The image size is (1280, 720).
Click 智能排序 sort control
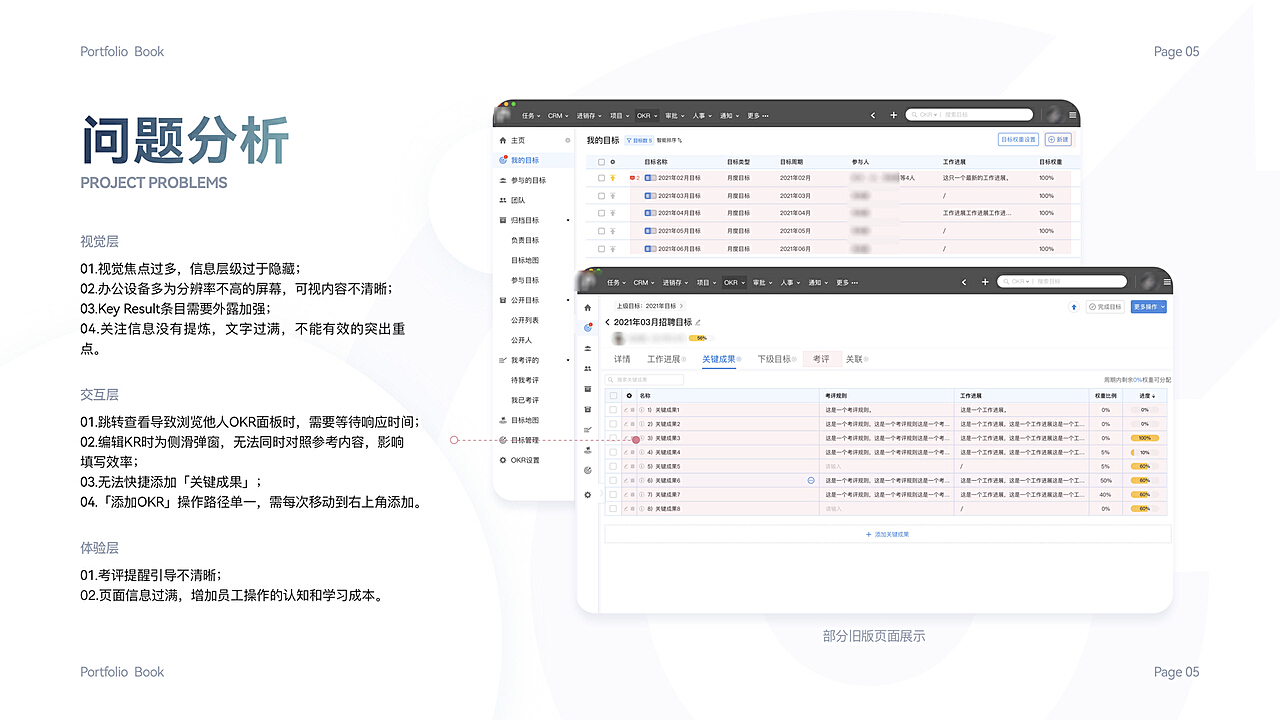click(x=669, y=140)
